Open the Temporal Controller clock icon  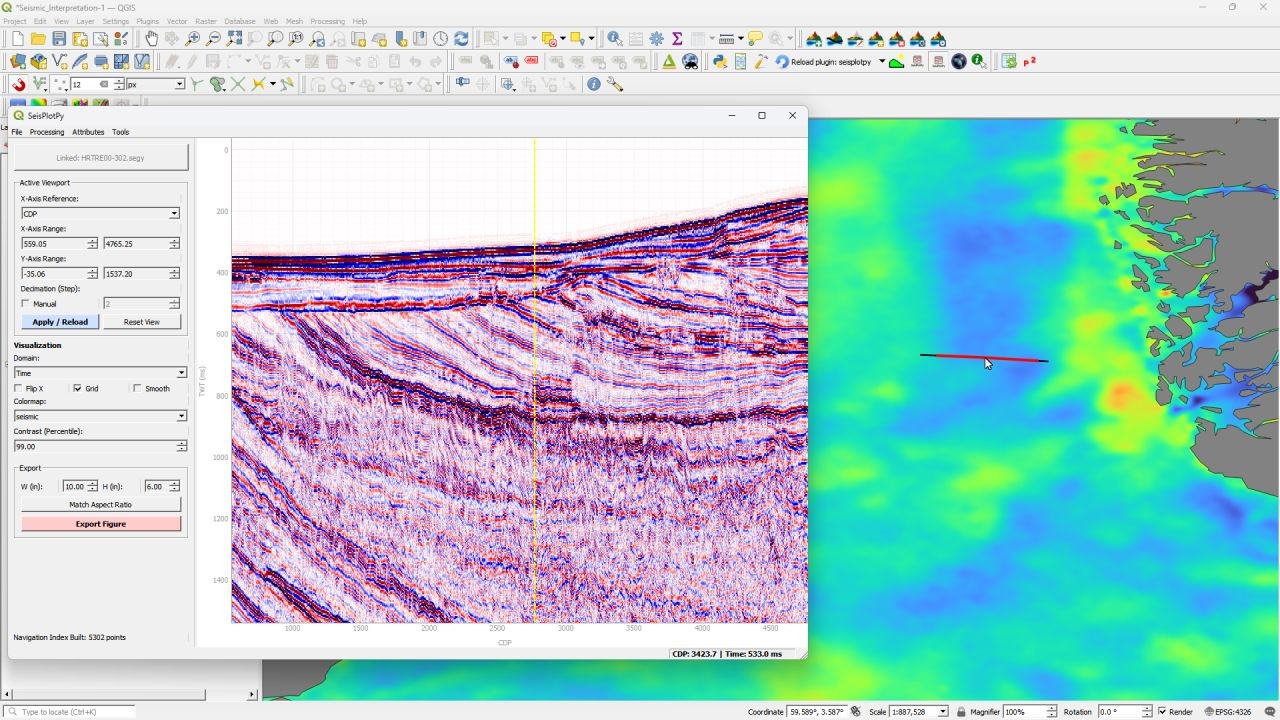coord(440,39)
